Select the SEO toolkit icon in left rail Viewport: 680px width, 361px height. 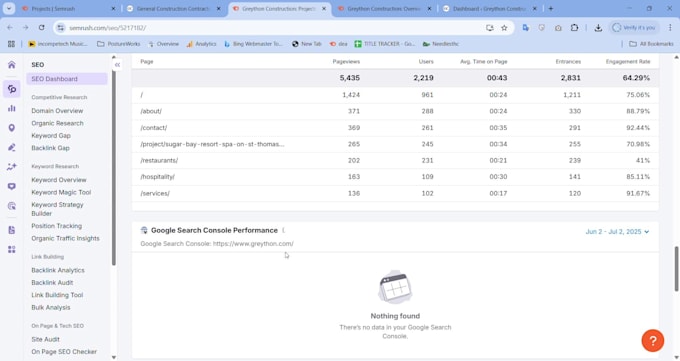tap(12, 89)
